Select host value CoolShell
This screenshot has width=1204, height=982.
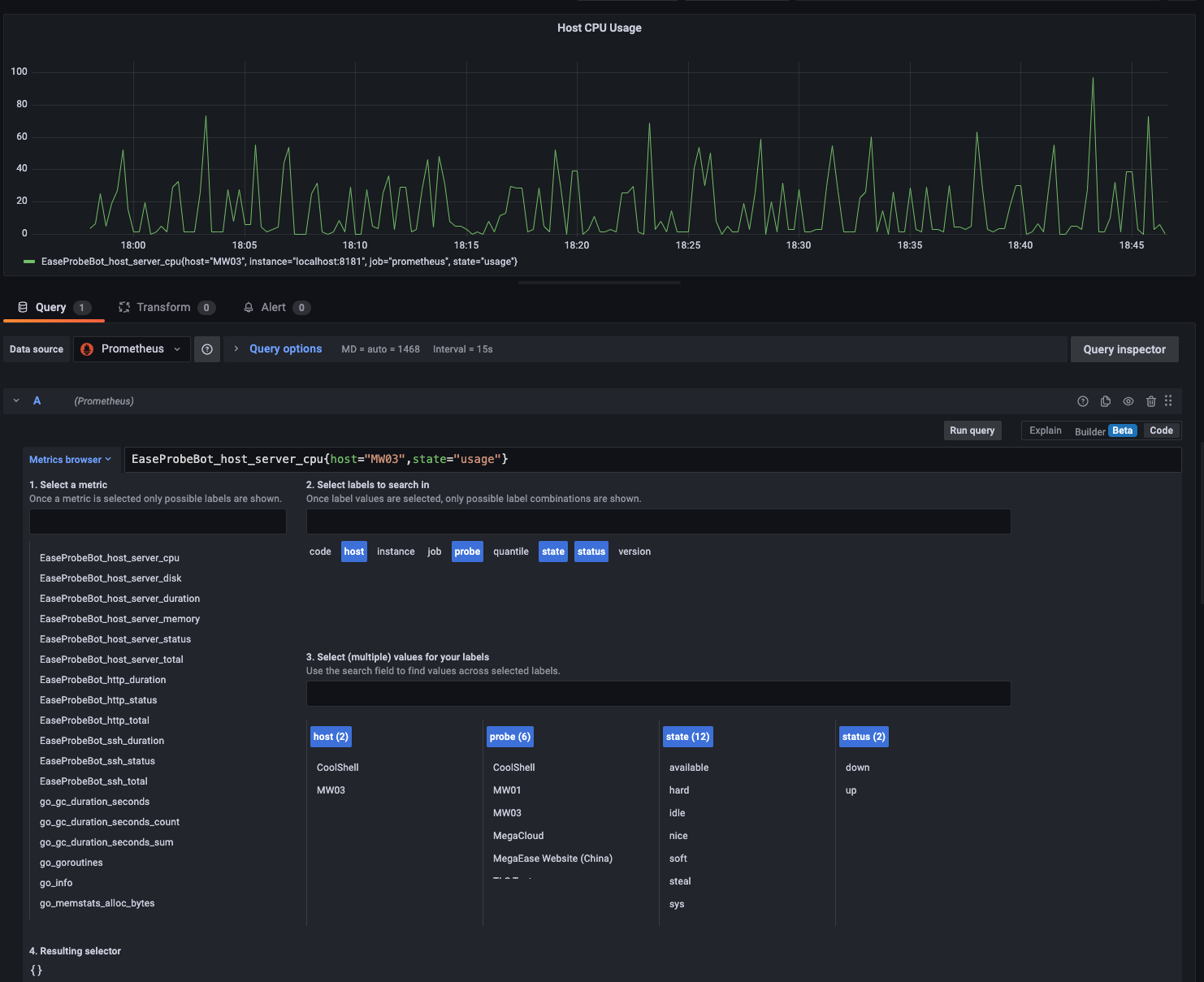(x=337, y=768)
